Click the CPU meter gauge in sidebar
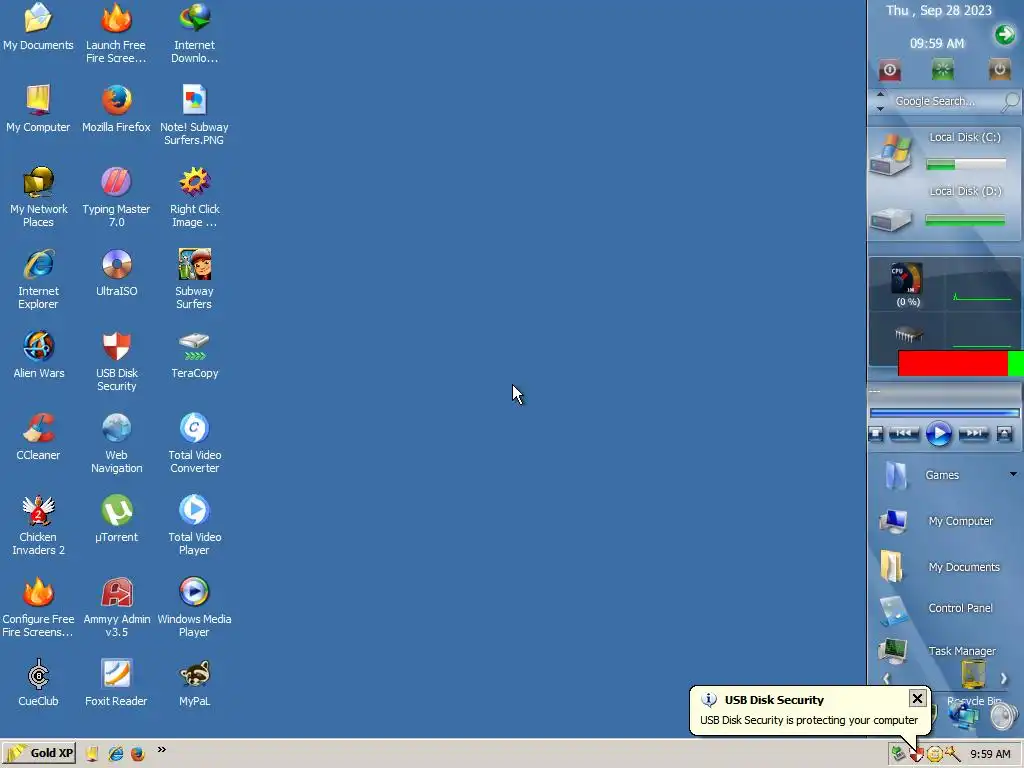The image size is (1024, 768). click(907, 279)
